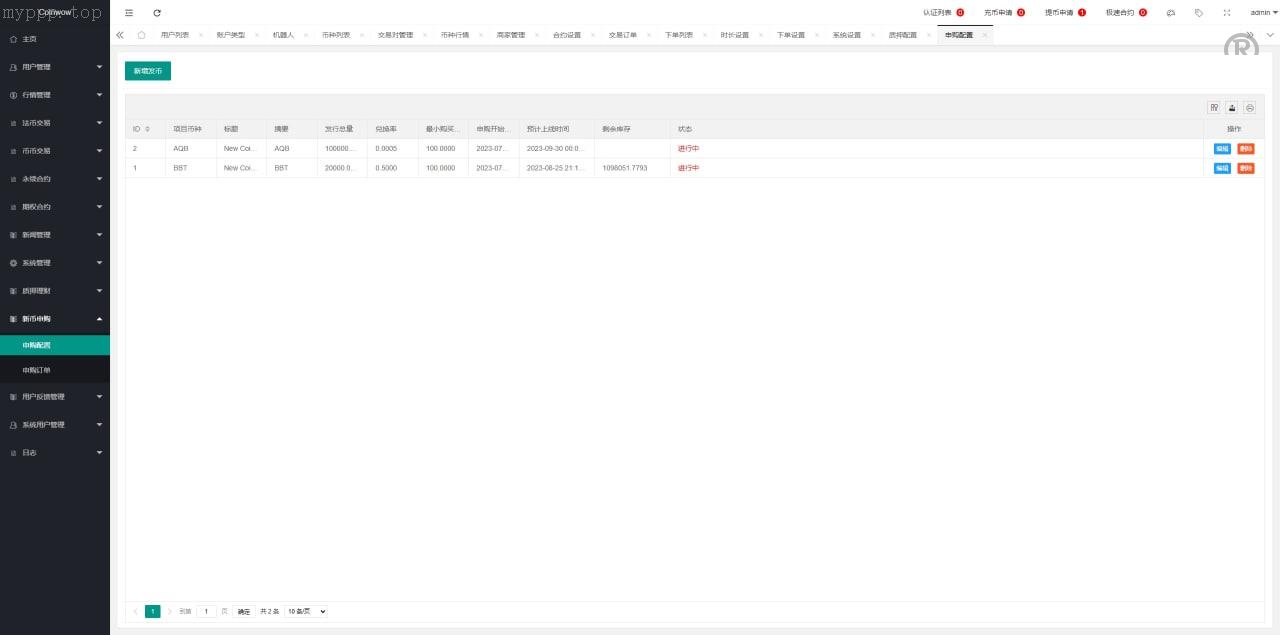Click 删除 button for the BBT row
1280x635 pixels.
point(1245,168)
